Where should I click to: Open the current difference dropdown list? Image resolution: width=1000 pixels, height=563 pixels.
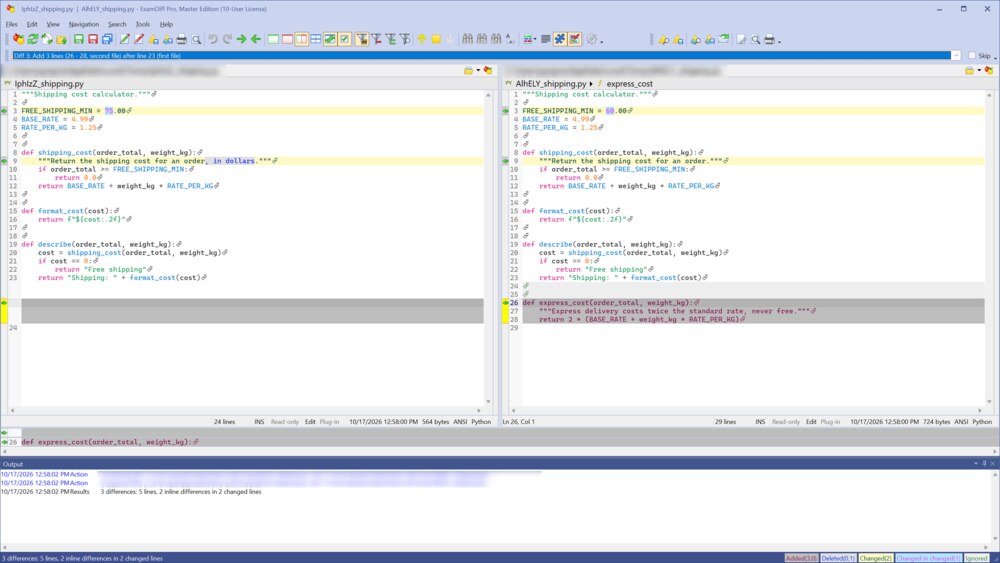point(956,55)
